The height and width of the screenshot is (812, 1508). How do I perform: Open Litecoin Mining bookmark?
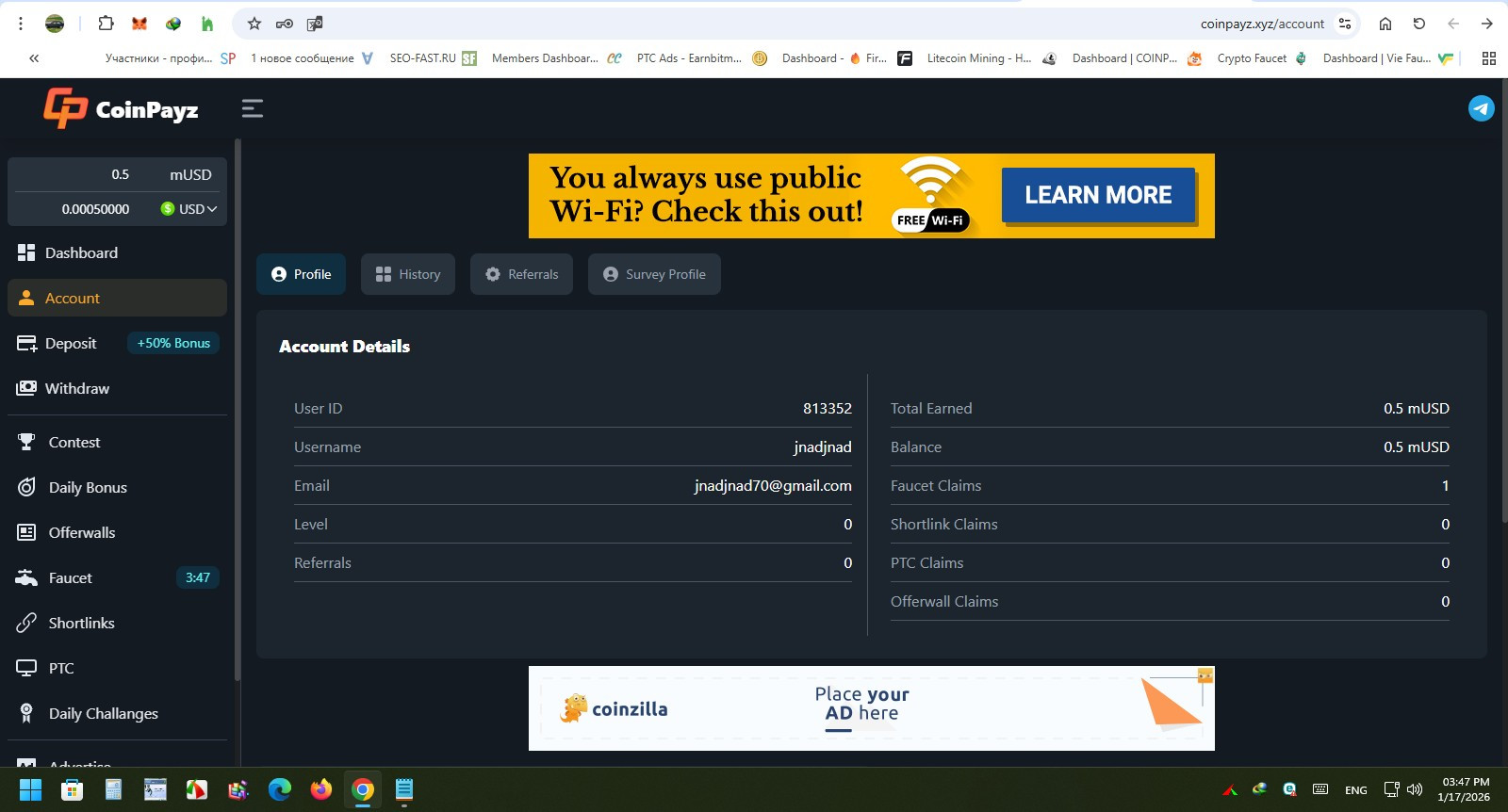tap(991, 58)
